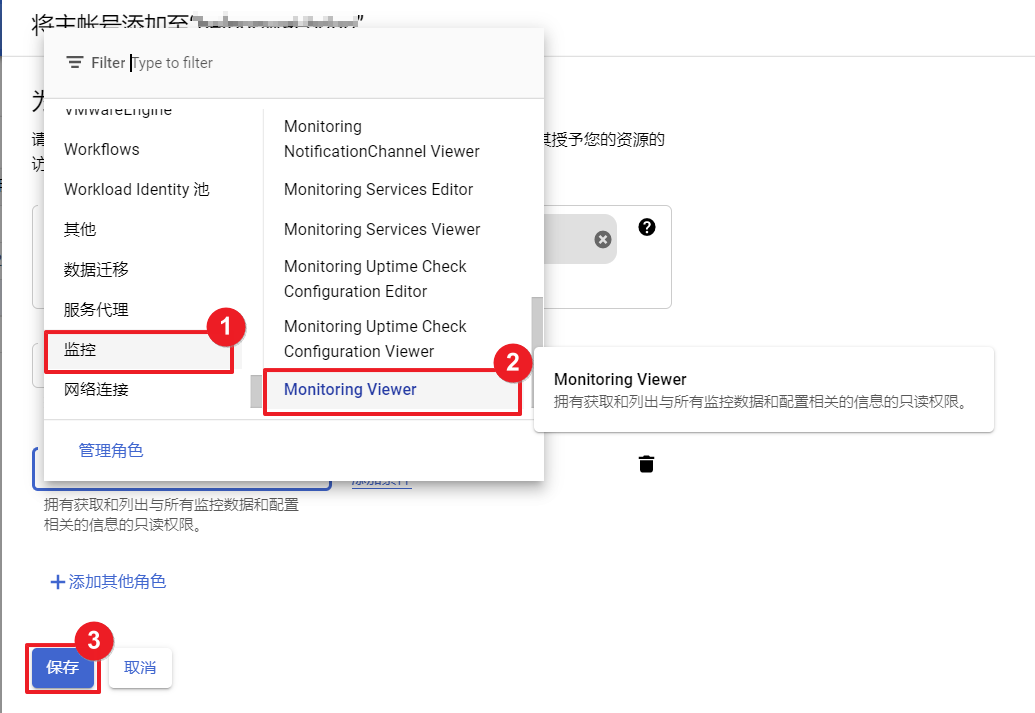The width and height of the screenshot is (1035, 713).
Task: Select the 网络连接 category
Action: point(96,390)
